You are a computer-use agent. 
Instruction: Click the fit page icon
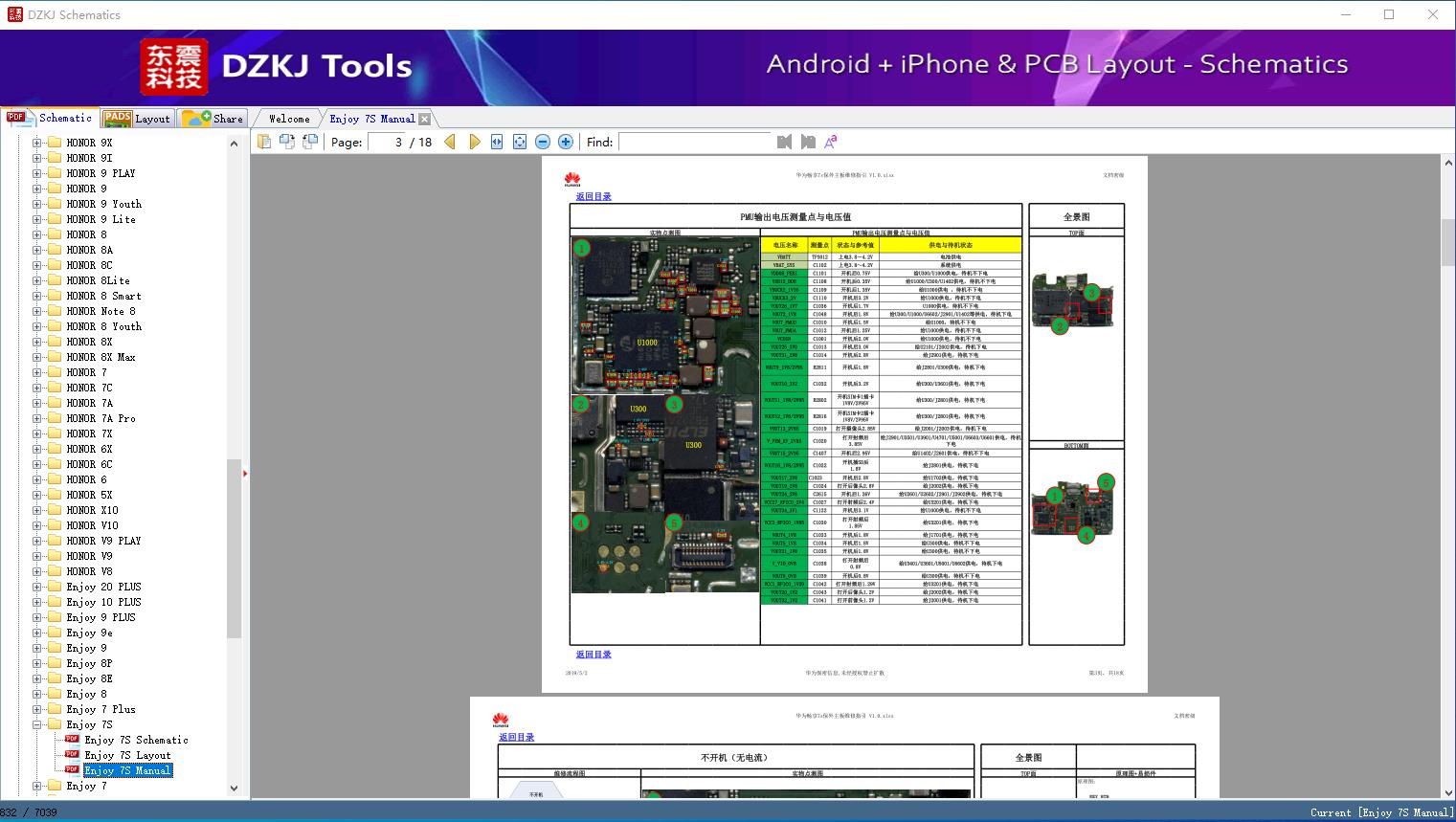(x=520, y=142)
